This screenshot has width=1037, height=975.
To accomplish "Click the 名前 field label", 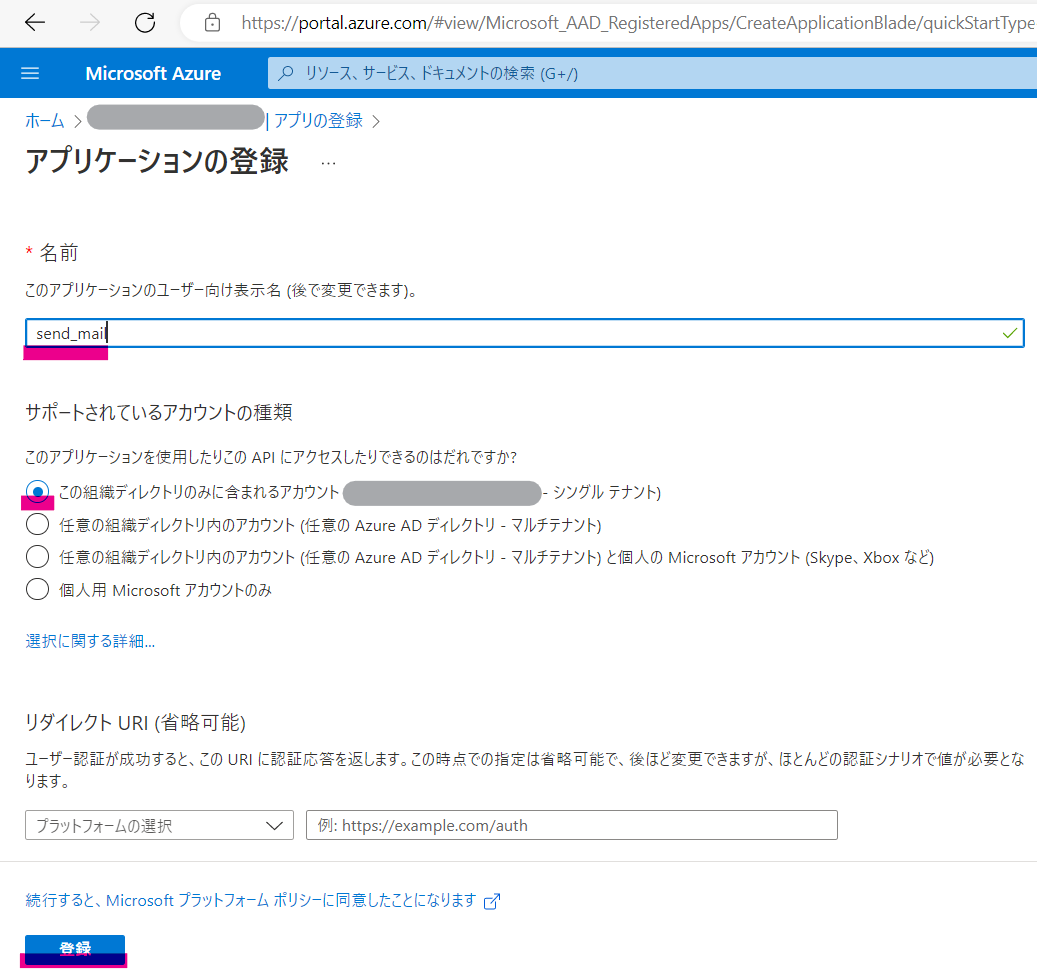I will pyautogui.click(x=59, y=253).
